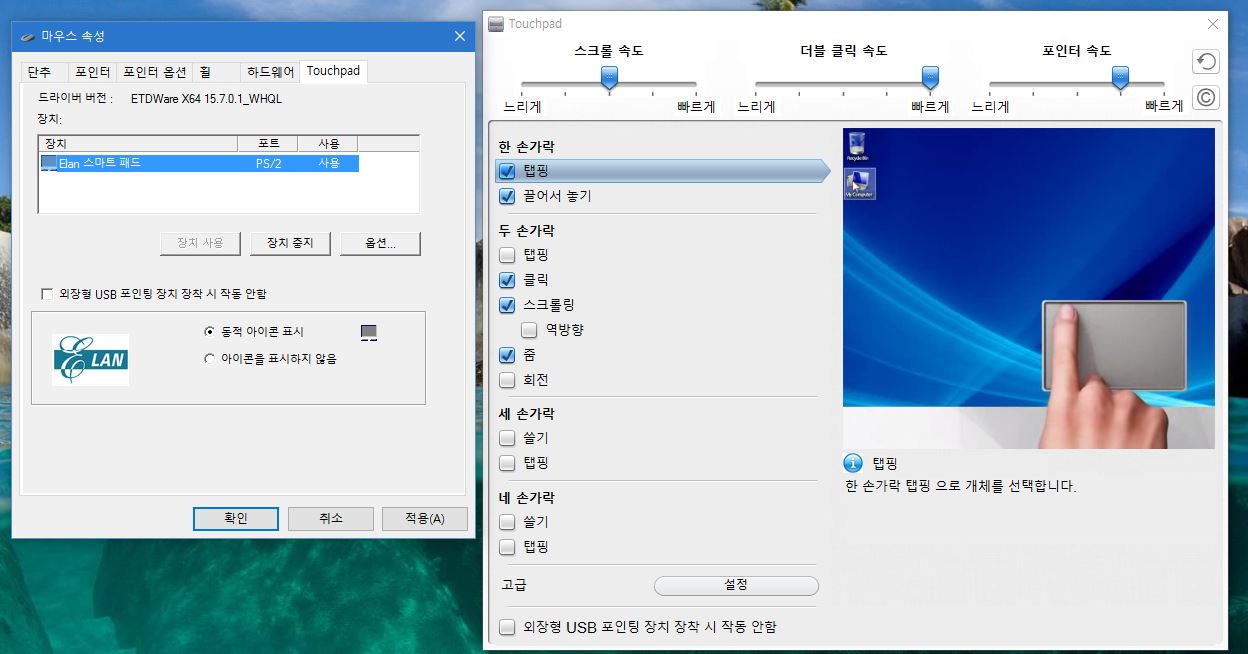Screen dimensions: 1248x654
Task: Click the copyright info icon
Action: pyautogui.click(x=1206, y=98)
